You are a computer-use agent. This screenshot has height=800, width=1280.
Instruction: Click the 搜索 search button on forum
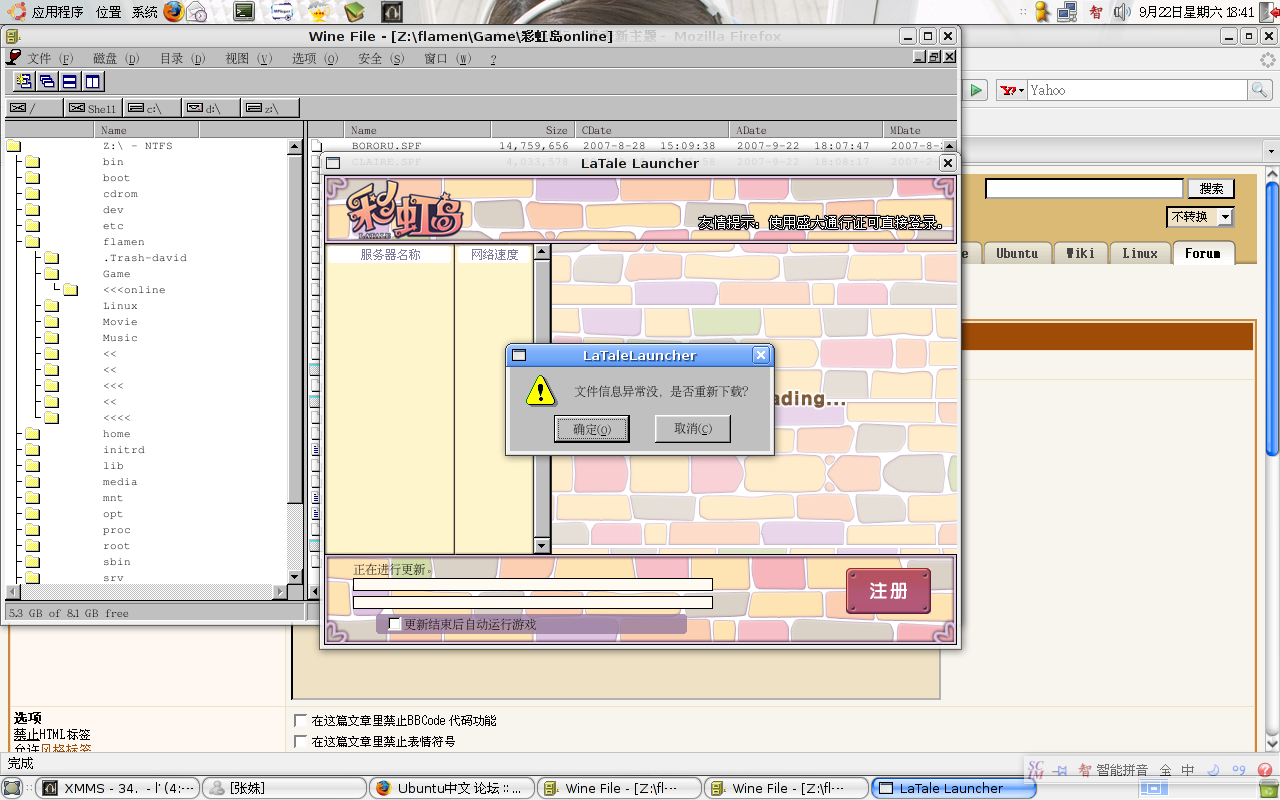click(x=1211, y=188)
